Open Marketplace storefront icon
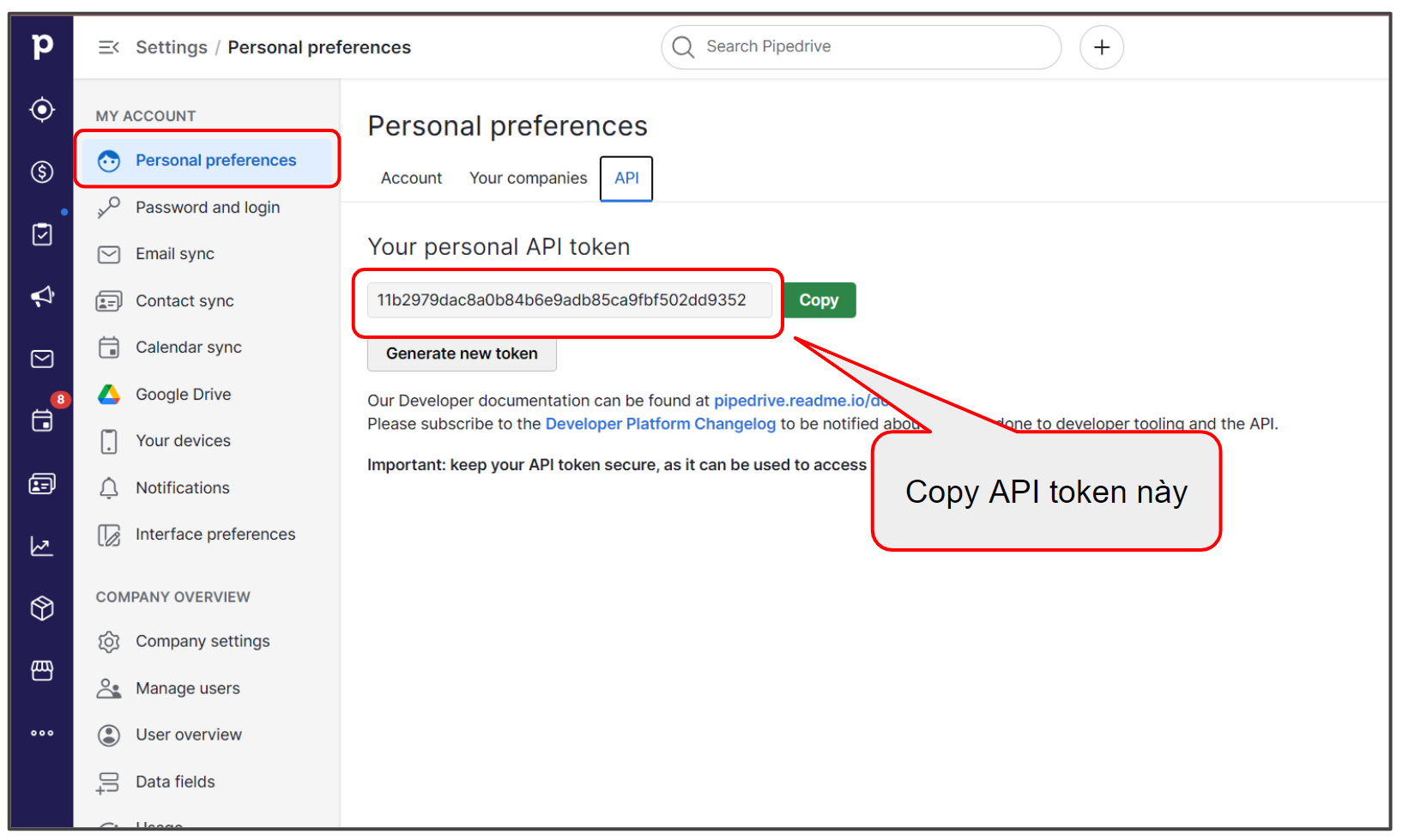This screenshot has width=1403, height=840. click(x=42, y=670)
